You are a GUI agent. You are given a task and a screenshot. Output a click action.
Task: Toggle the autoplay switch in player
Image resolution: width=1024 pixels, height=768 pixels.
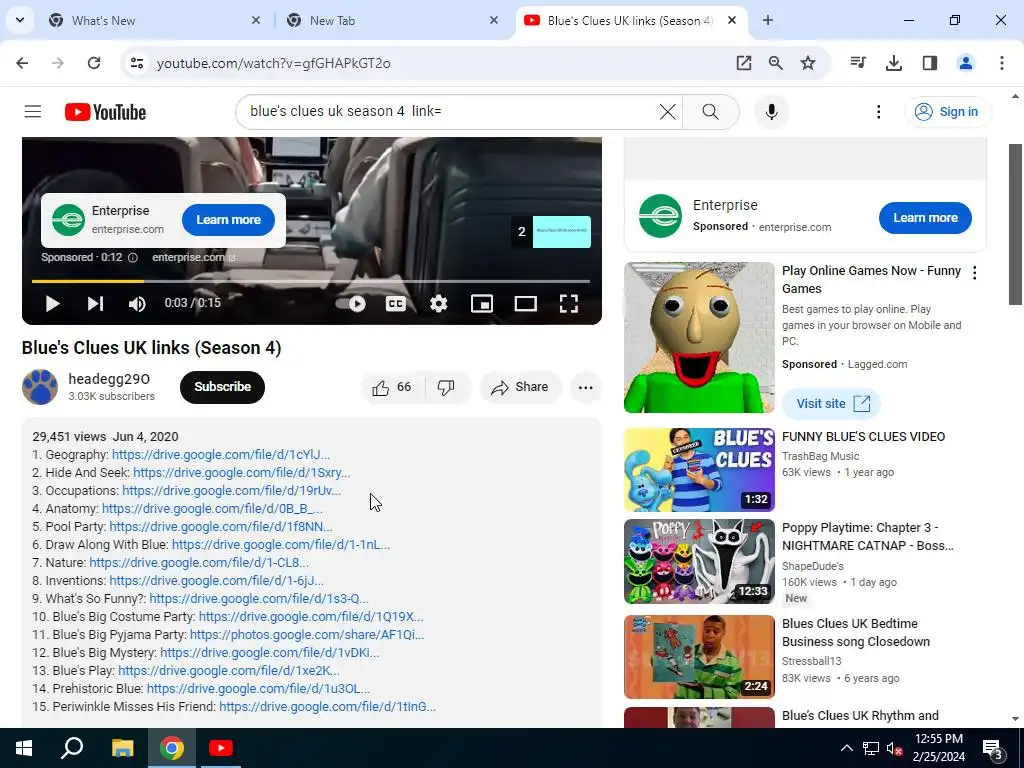click(351, 304)
